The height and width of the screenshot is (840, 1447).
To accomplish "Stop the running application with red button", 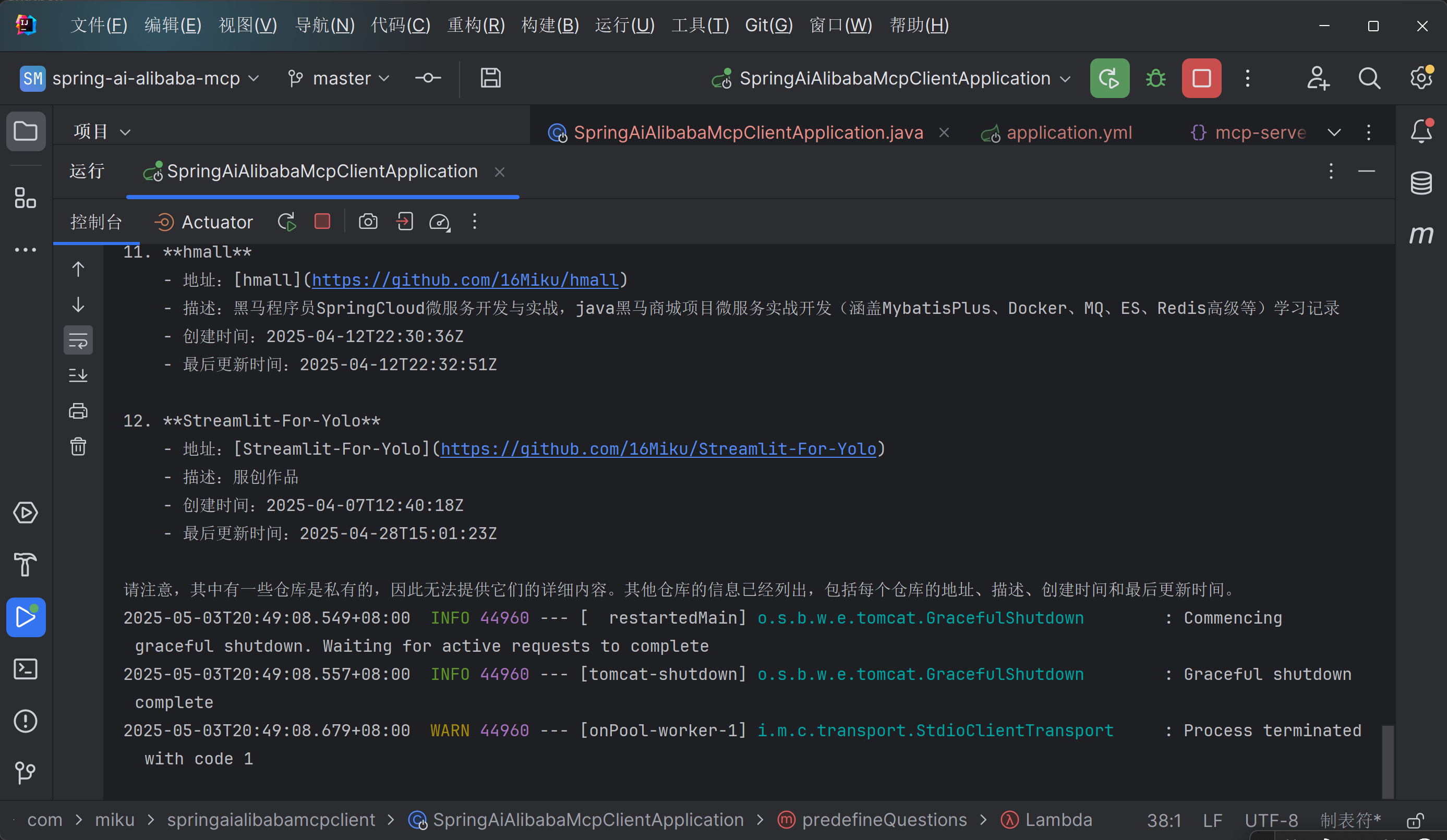I will [1201, 78].
